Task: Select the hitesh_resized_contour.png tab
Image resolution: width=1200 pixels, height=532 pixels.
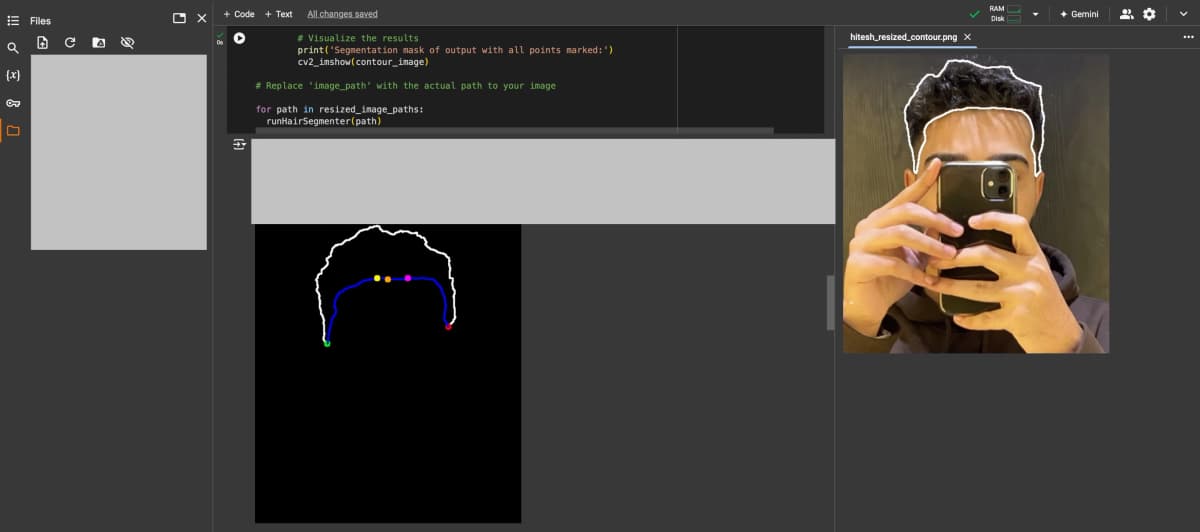Action: click(903, 37)
